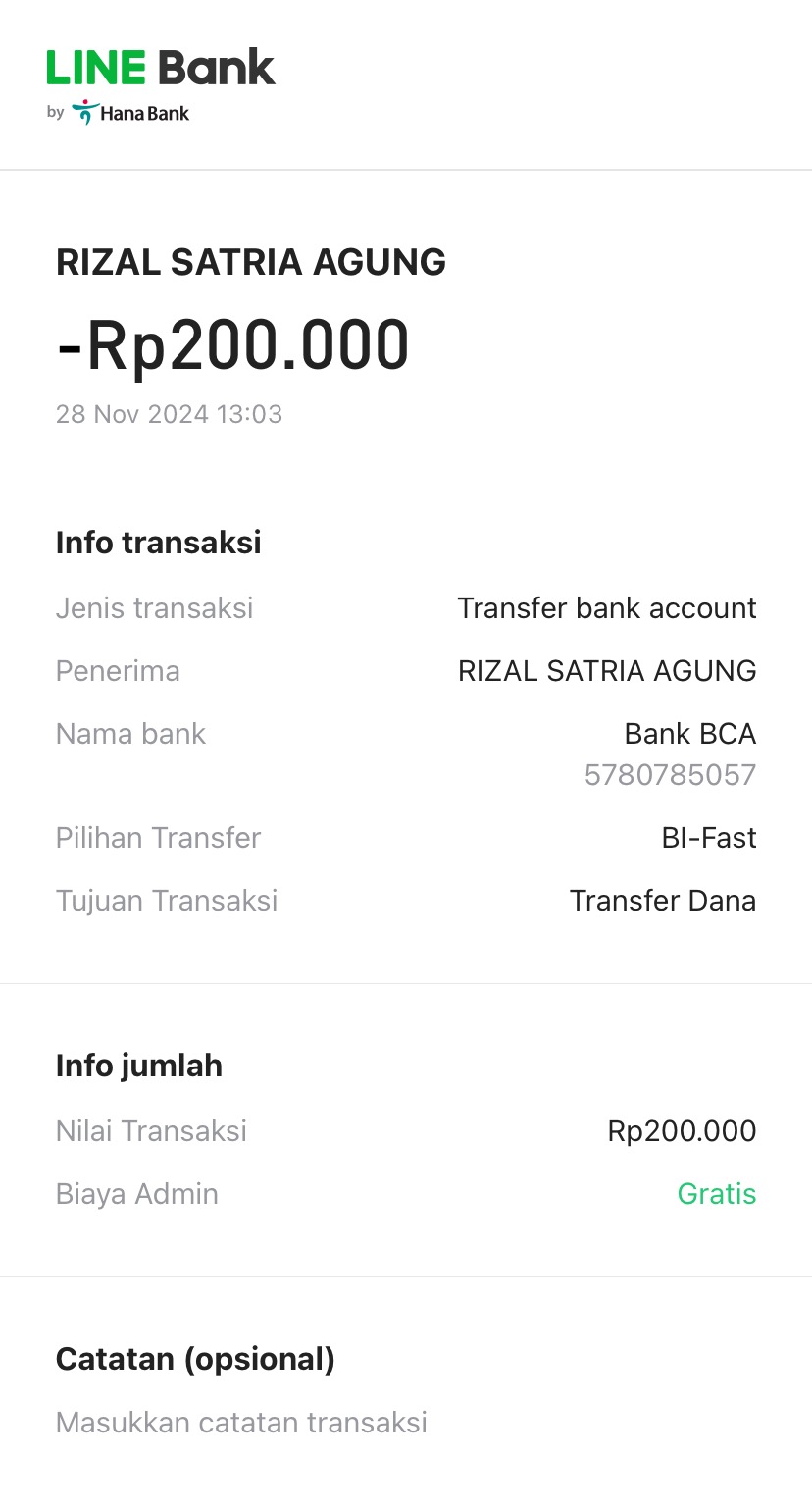Click the BI-Fast transfer option value
Image resolution: width=812 pixels, height=1509 pixels.
(x=708, y=838)
